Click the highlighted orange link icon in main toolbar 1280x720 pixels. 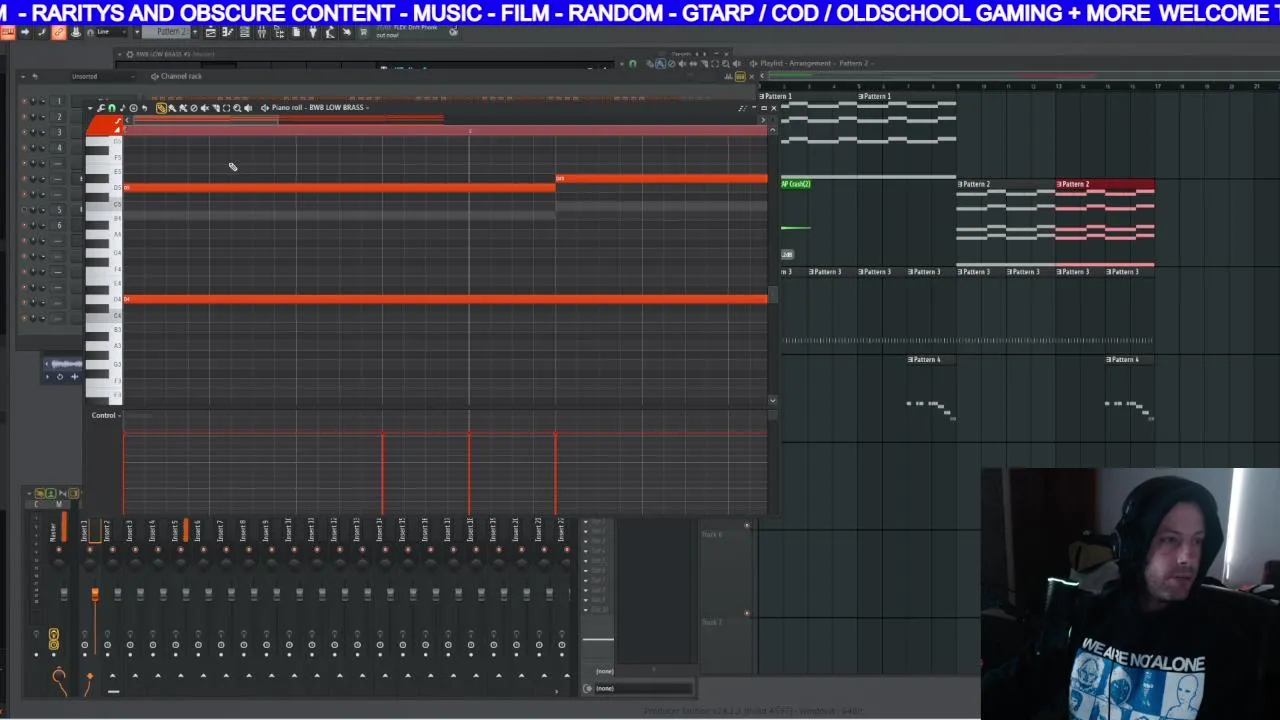tap(59, 32)
